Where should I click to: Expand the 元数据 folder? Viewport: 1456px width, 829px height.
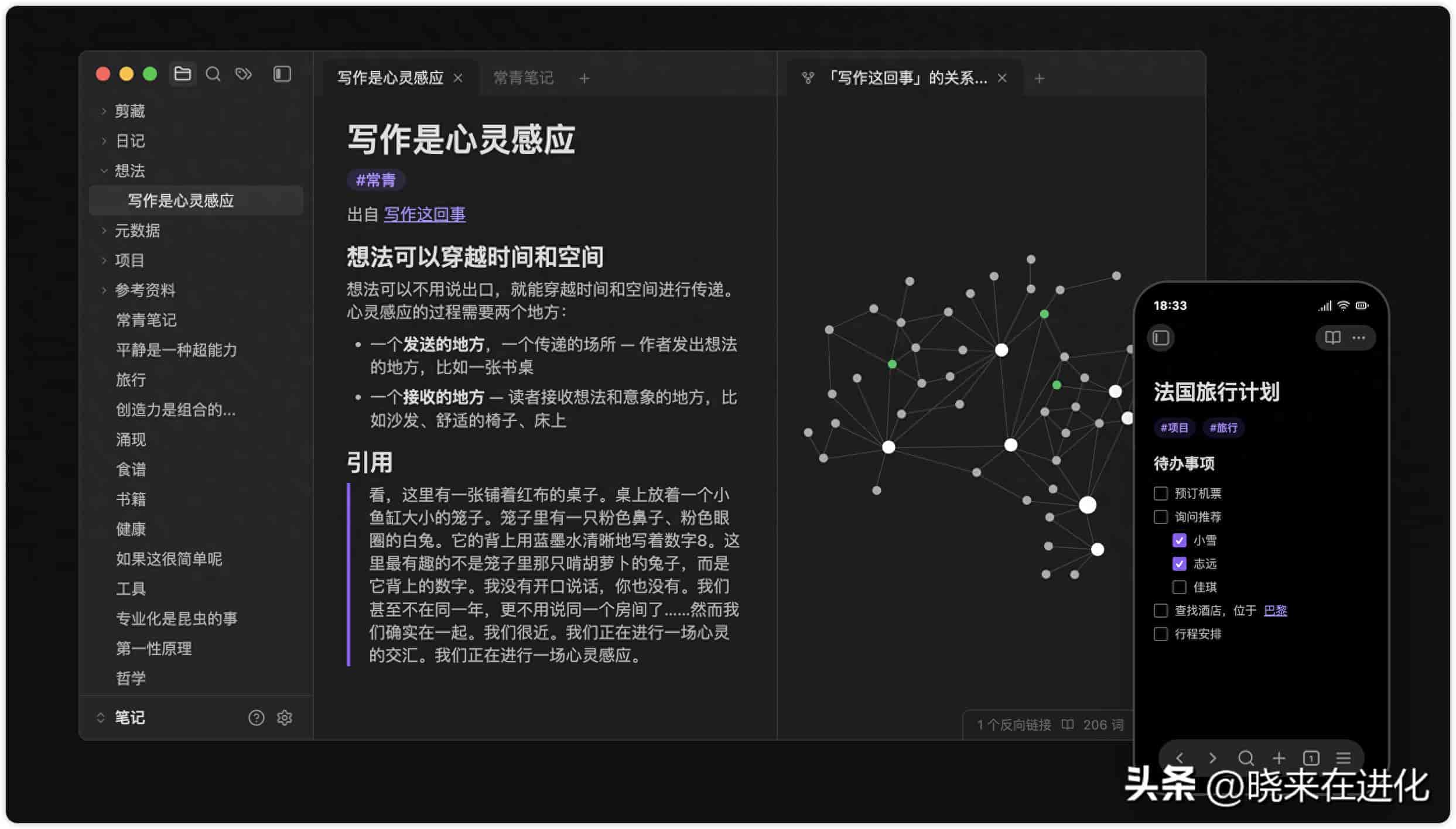pyautogui.click(x=104, y=230)
